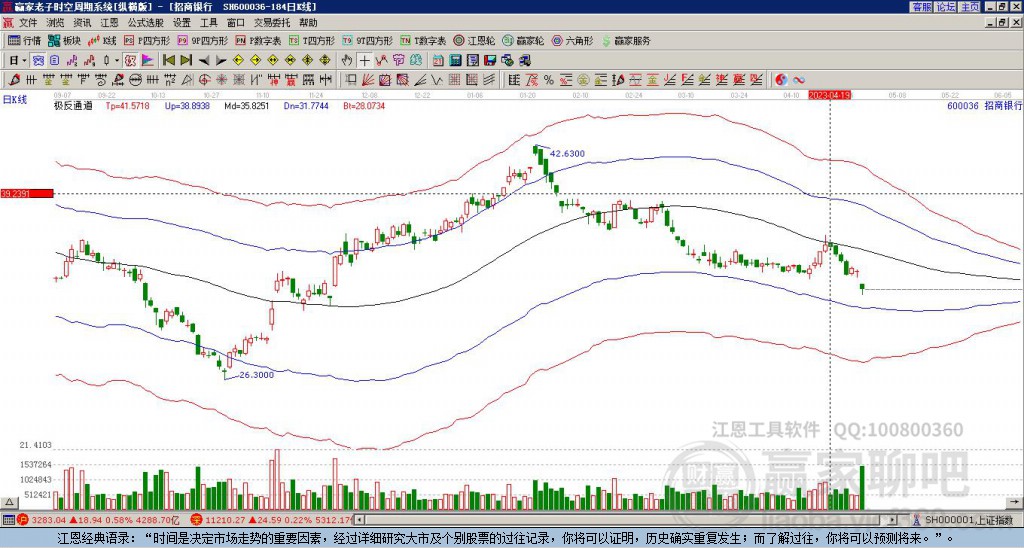Screen dimensions: 1024x548
Task: Toggle the crosshair cursor tool
Action: [364, 61]
